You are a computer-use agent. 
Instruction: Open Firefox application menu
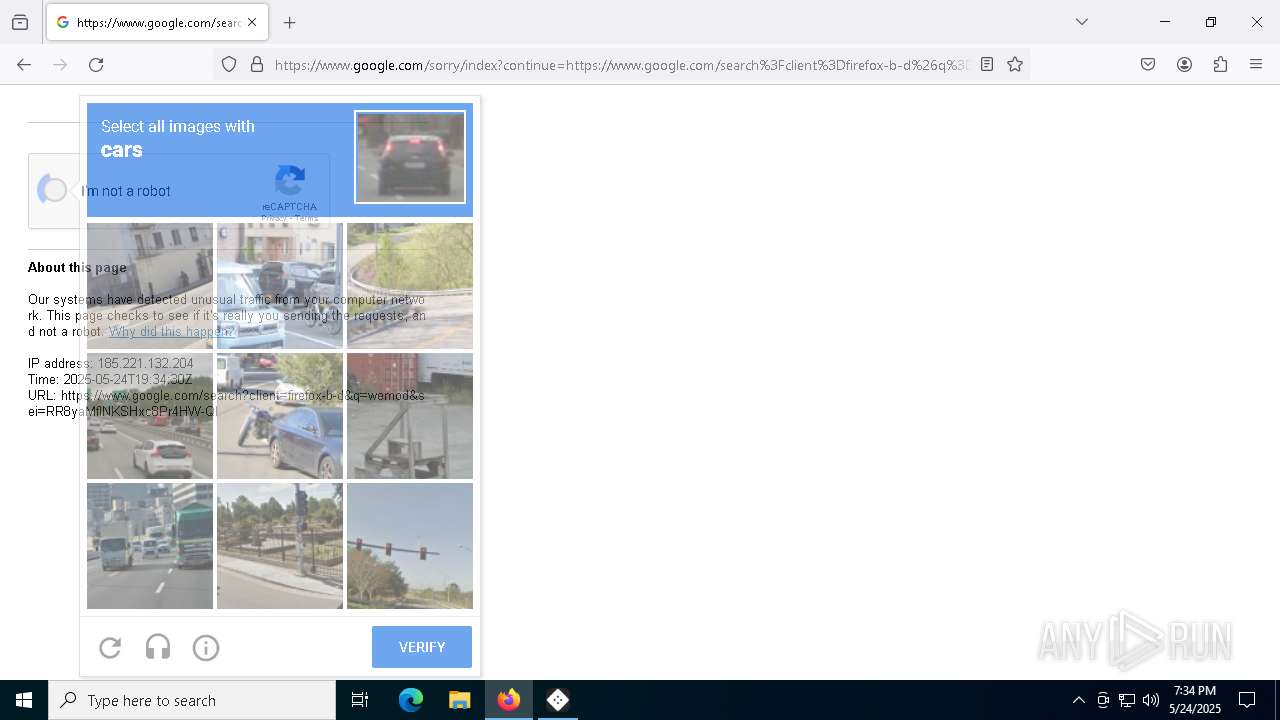1256,65
